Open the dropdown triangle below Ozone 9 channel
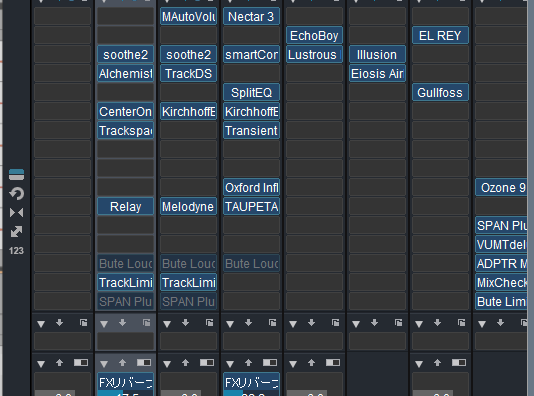Image resolution: width=534 pixels, height=396 pixels. coord(482,324)
